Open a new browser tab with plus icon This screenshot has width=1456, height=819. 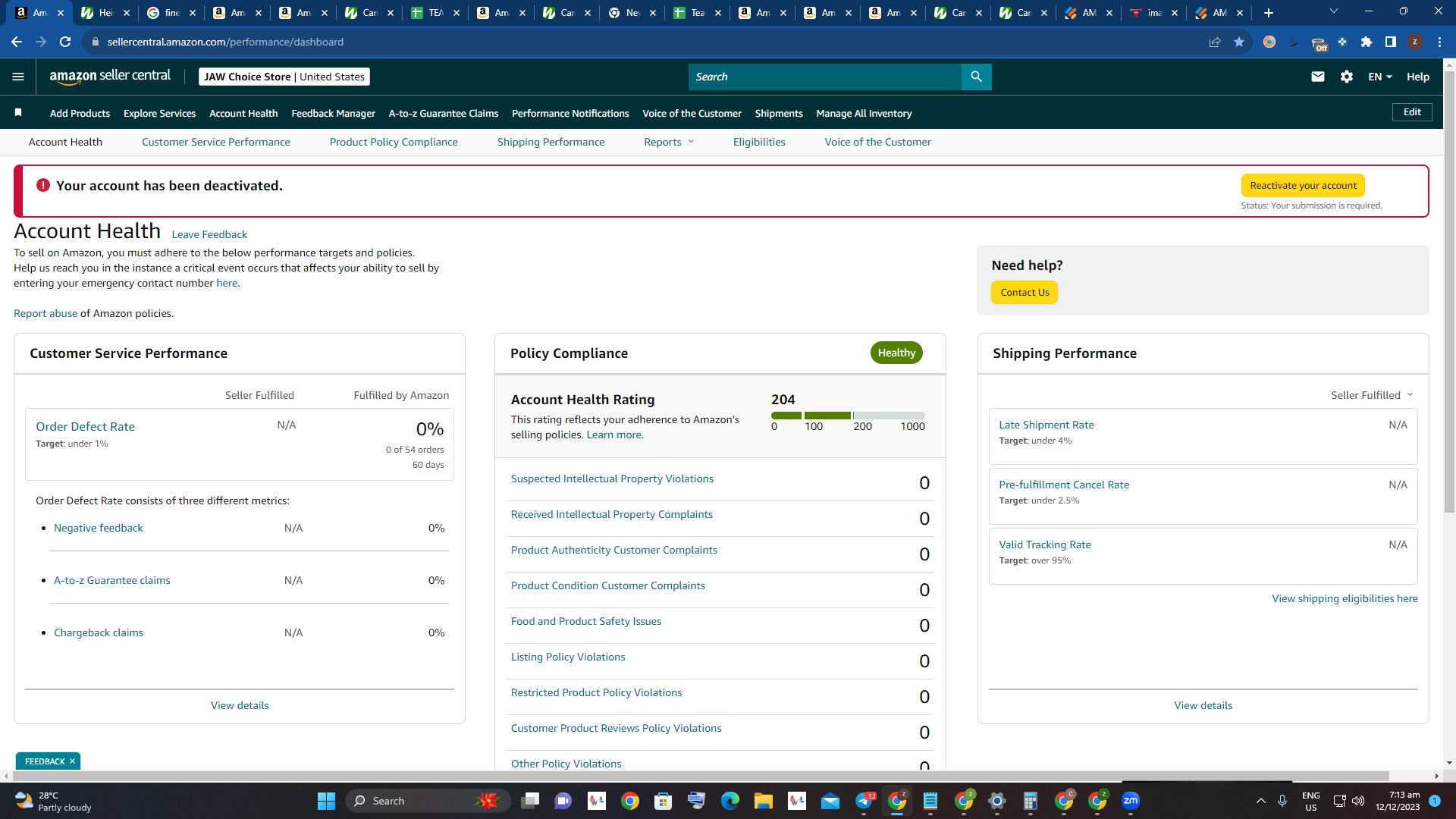[1269, 13]
